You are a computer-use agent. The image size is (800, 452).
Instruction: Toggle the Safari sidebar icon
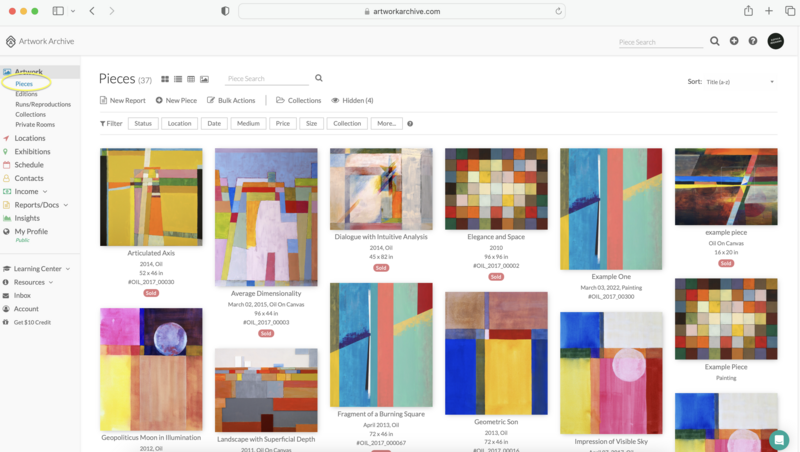pos(58,11)
